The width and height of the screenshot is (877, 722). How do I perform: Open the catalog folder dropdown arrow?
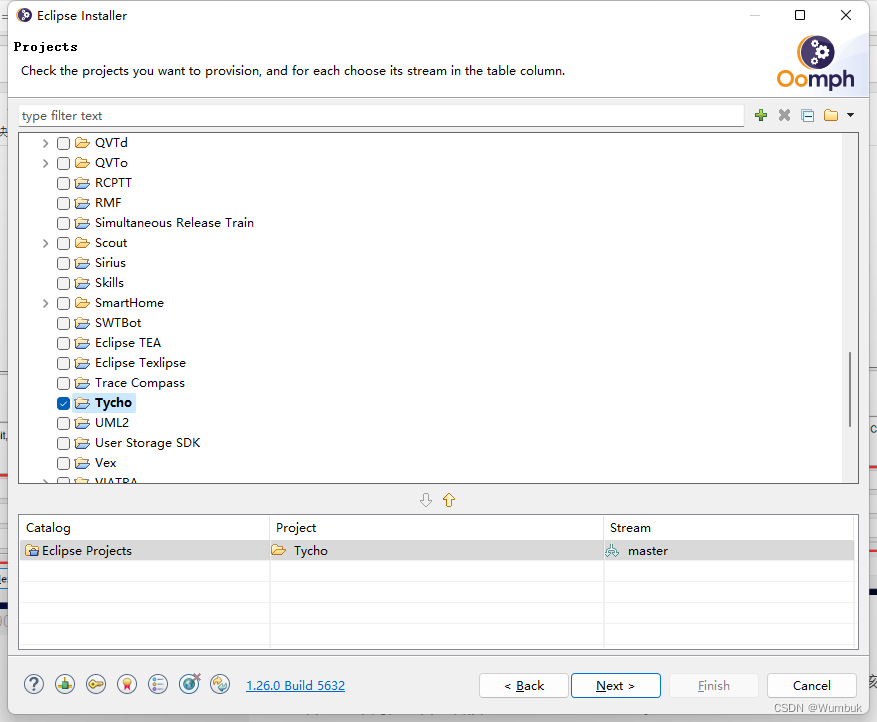850,115
